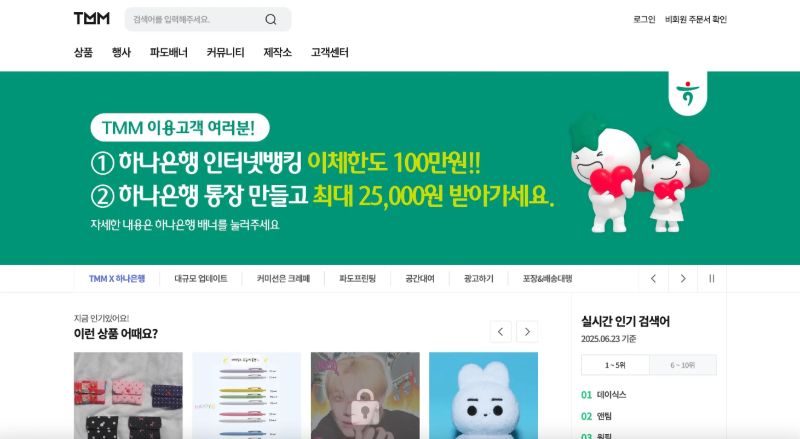800x439 pixels.
Task: Click the 로그인 link
Action: point(644,19)
